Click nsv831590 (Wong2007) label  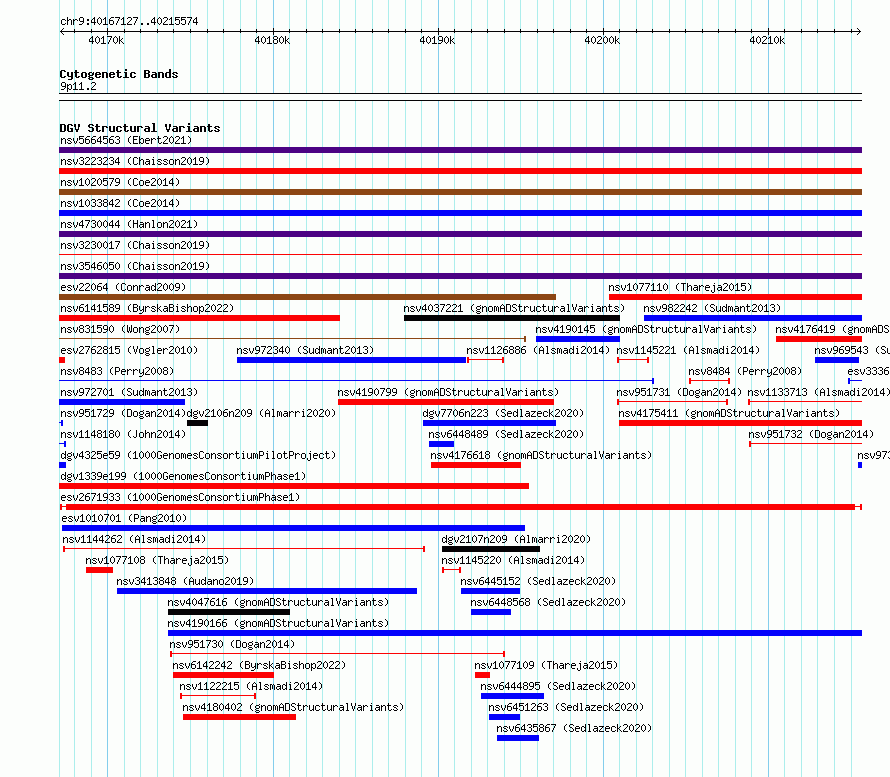point(120,329)
